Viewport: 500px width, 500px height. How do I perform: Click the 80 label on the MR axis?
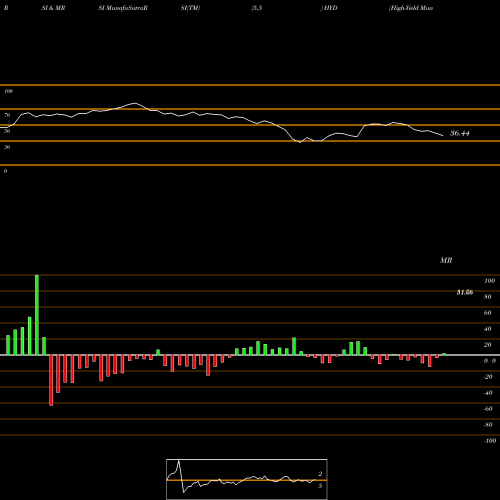[x=488, y=297]
